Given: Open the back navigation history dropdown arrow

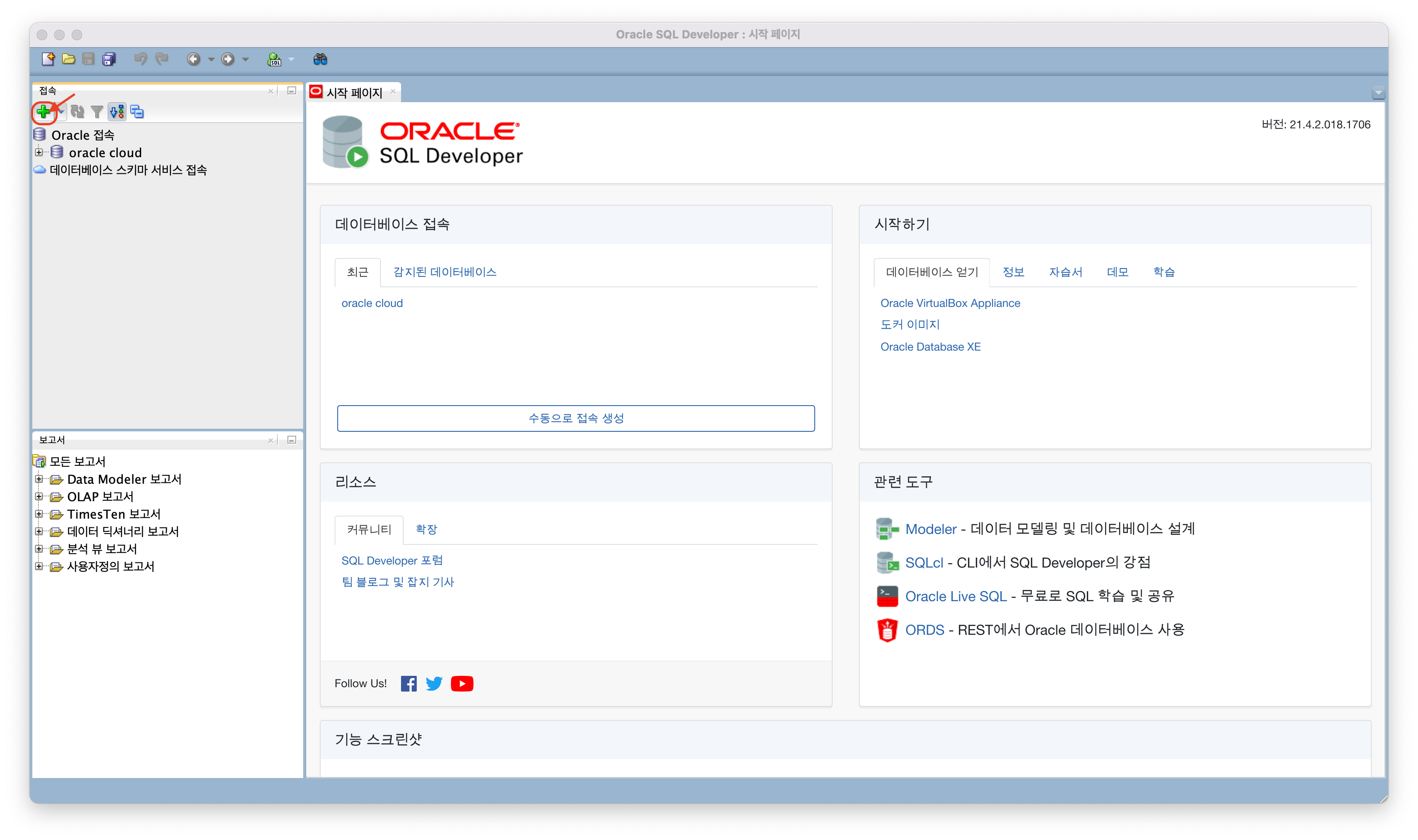Looking at the screenshot, I should click(x=211, y=59).
